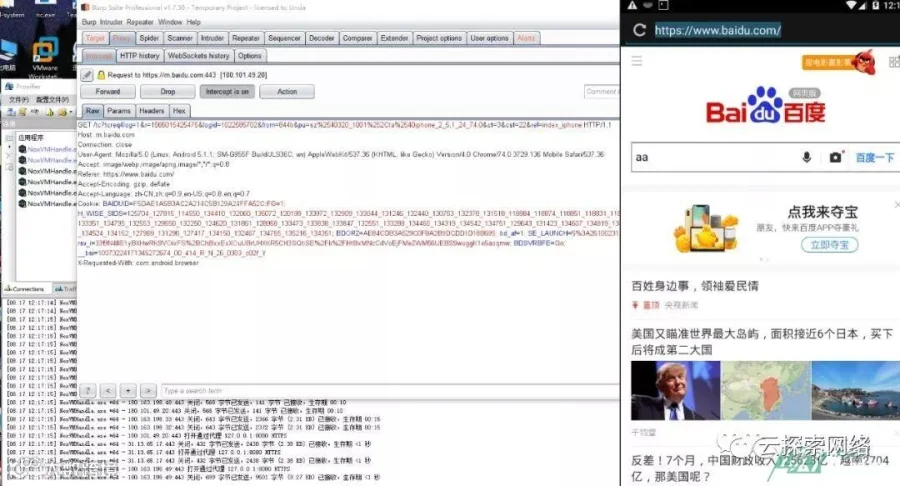This screenshot has width=900, height=486.
Task: Click the padlock icon next to Request to
Action: pos(101,75)
